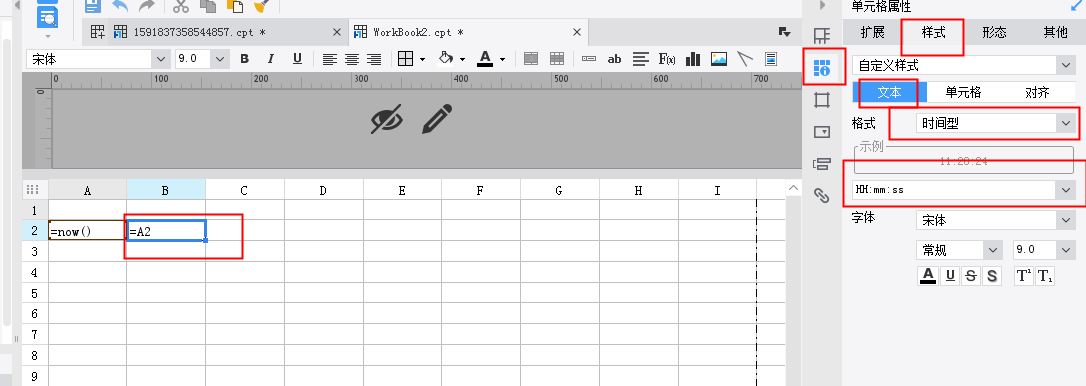Image resolution: width=1086 pixels, height=386 pixels.
Task: Toggle underline formatting in toolbar
Action: [297, 59]
